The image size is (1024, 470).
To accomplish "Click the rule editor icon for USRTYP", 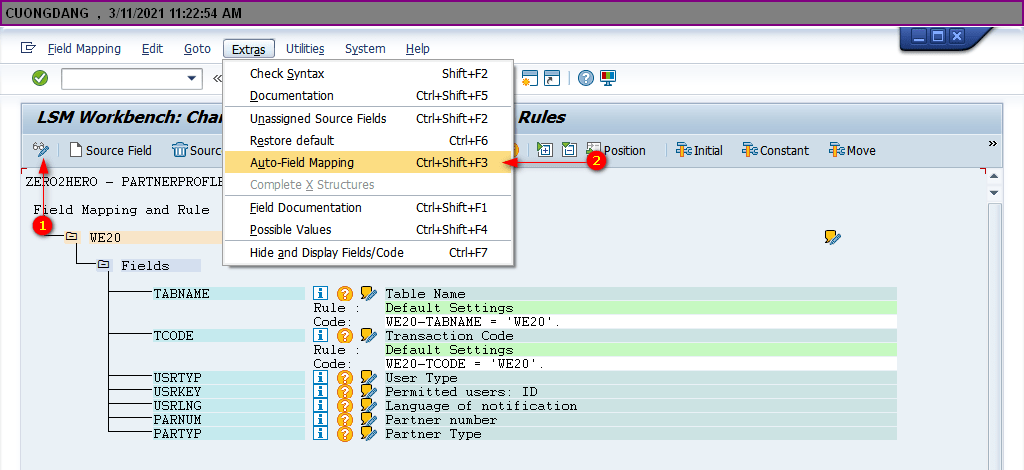I will click(x=368, y=378).
